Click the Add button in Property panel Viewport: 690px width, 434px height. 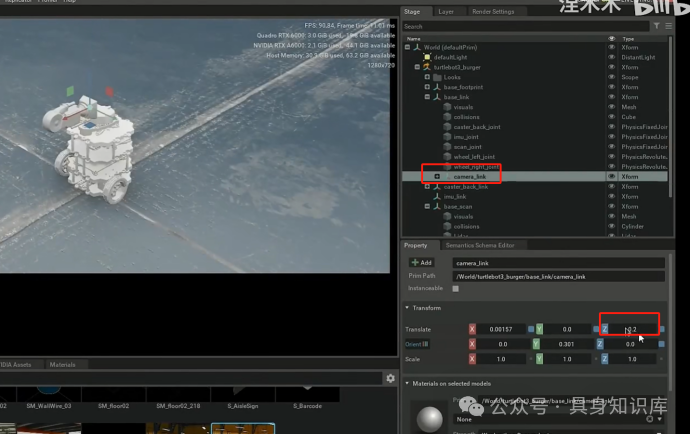[422, 262]
